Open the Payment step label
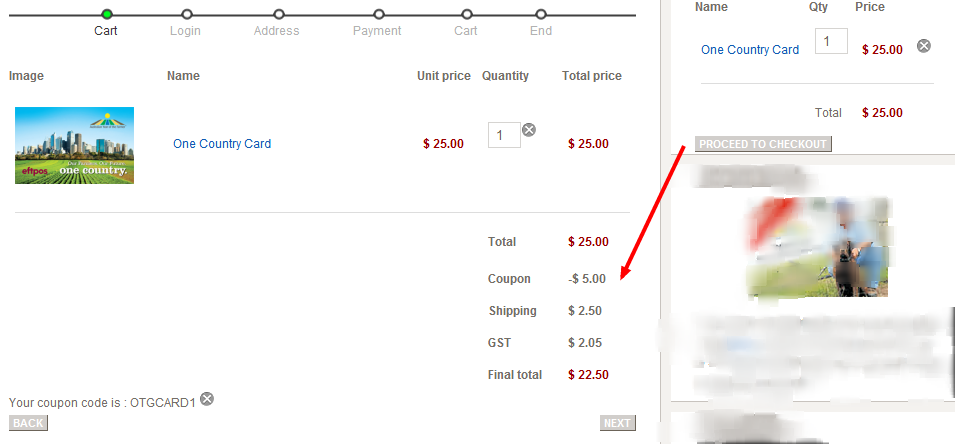955x444 pixels. pyautogui.click(x=377, y=30)
